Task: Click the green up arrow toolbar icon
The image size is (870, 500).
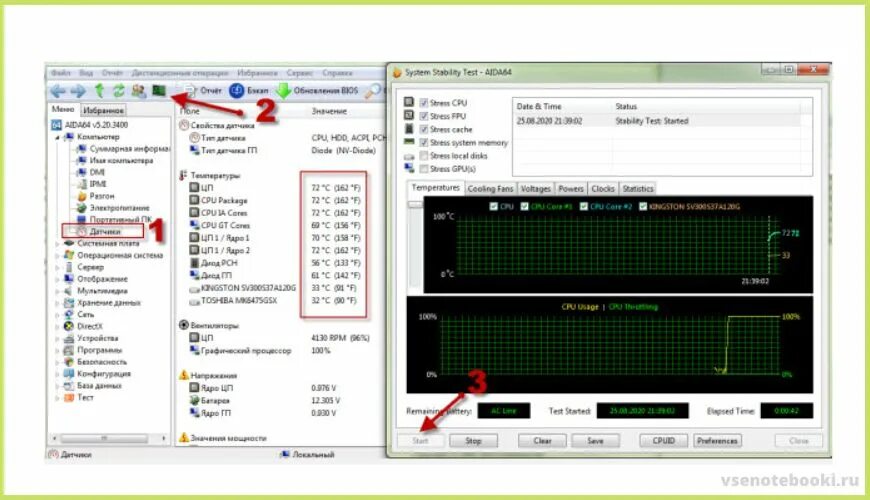Action: (100, 90)
